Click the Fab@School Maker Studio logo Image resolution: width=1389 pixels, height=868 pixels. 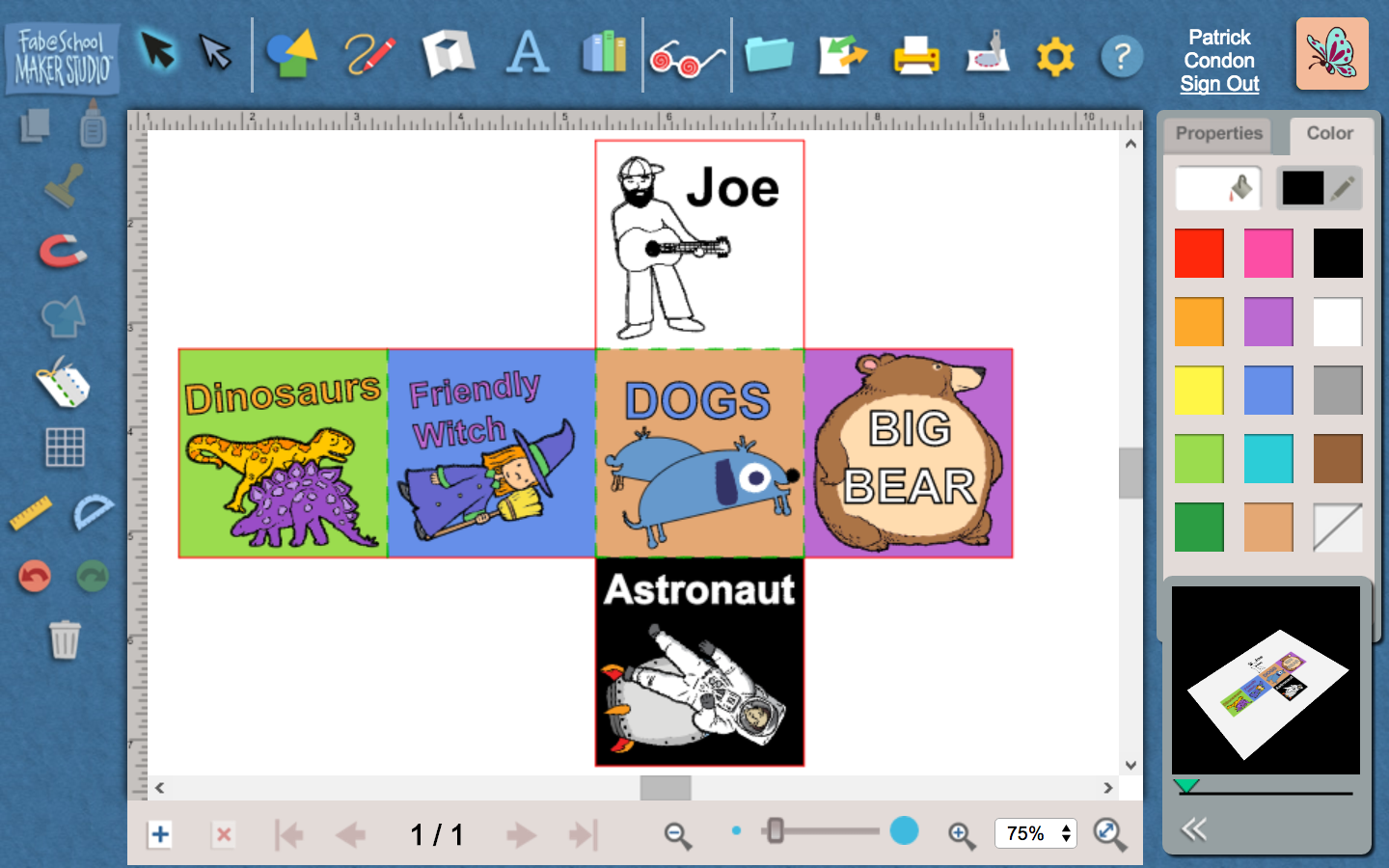(63, 59)
